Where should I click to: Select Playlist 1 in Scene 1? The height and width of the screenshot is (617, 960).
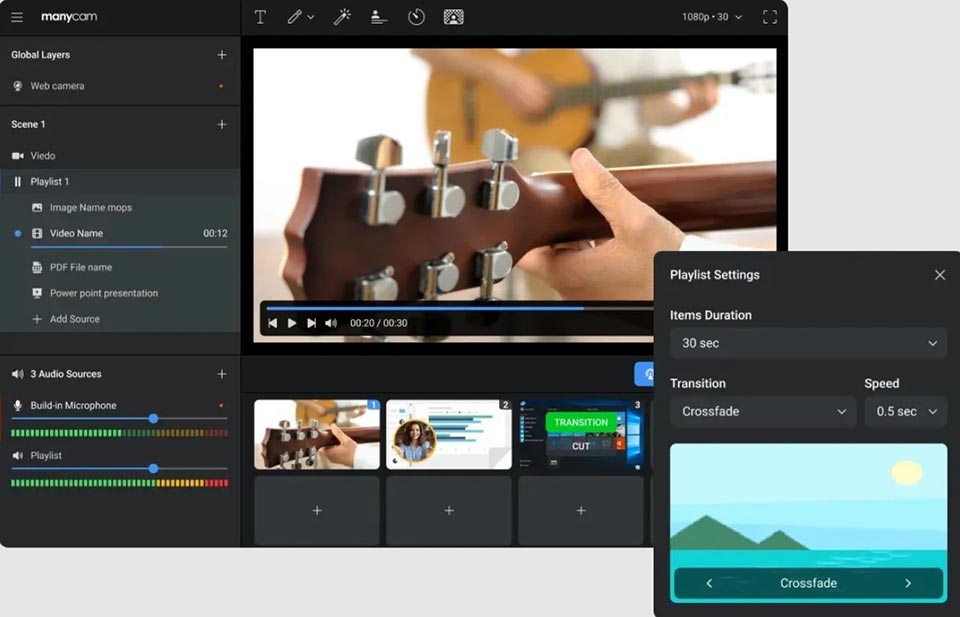pos(120,182)
